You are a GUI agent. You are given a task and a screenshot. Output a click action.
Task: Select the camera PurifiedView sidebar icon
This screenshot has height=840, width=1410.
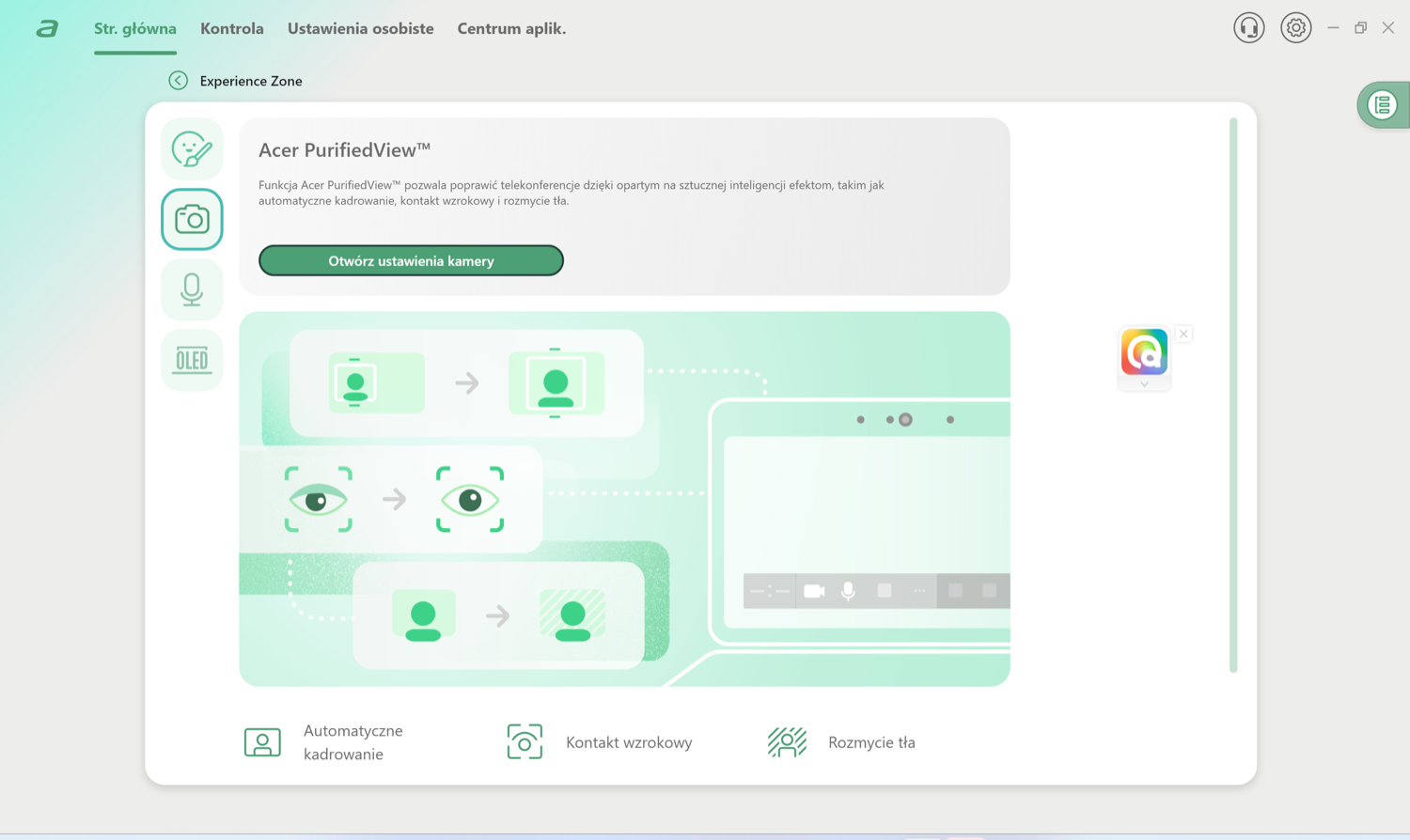[x=192, y=220]
